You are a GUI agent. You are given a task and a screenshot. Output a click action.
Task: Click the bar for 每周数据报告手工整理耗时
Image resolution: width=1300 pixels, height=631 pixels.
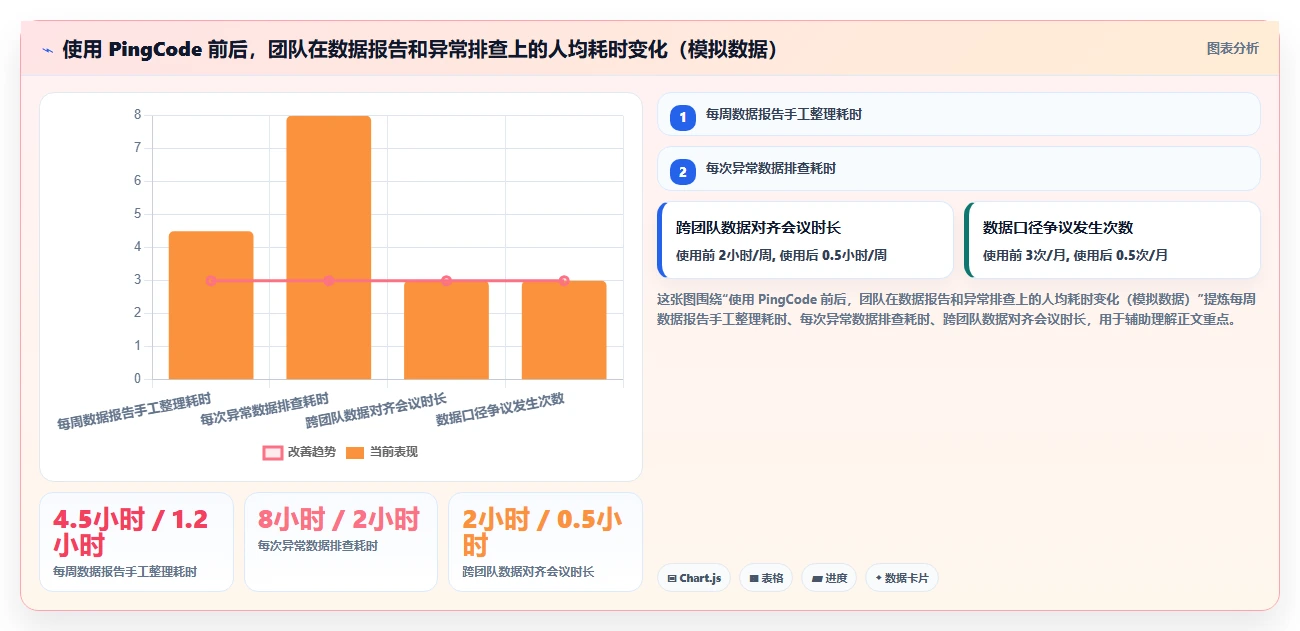pyautogui.click(x=211, y=305)
